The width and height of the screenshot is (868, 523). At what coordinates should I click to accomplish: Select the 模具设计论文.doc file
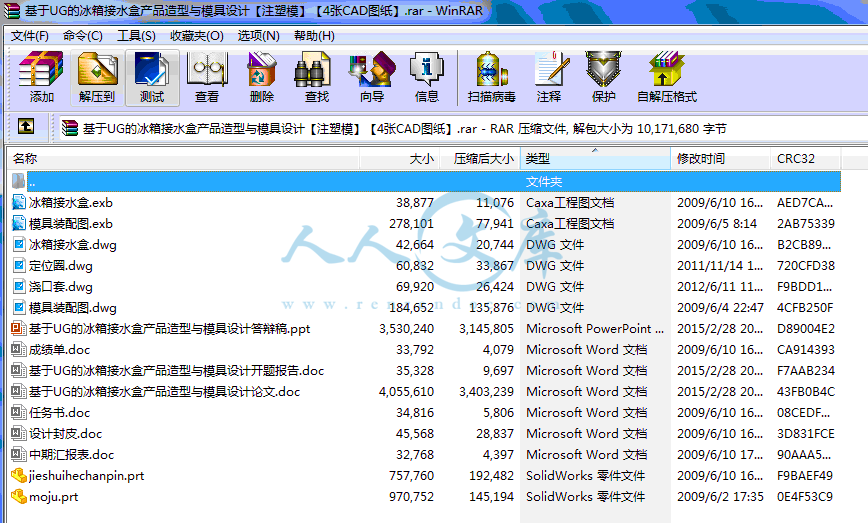[164, 392]
